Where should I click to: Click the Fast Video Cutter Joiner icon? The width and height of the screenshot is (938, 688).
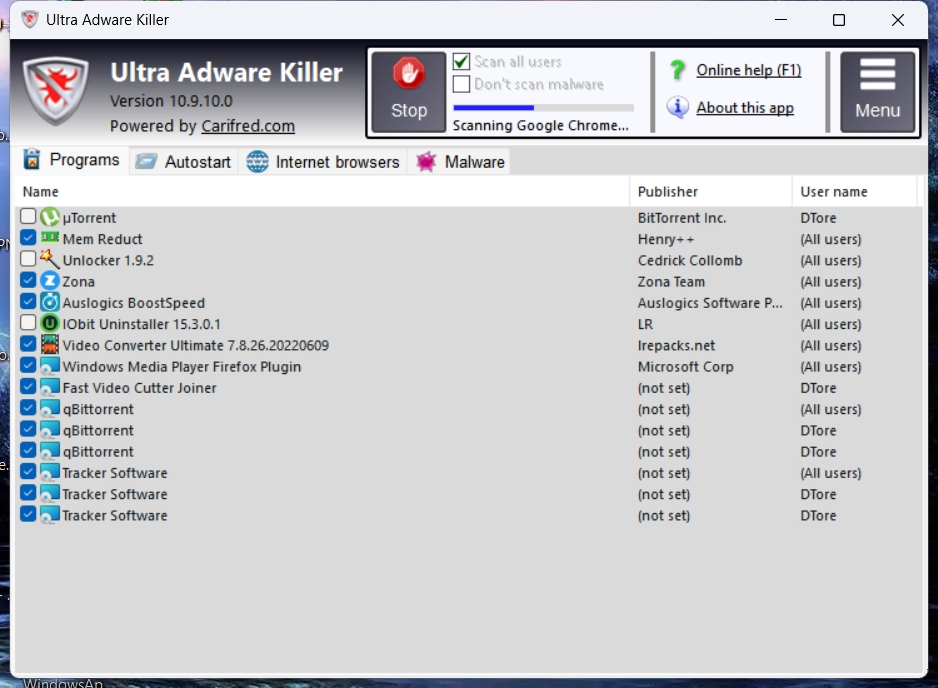point(50,388)
